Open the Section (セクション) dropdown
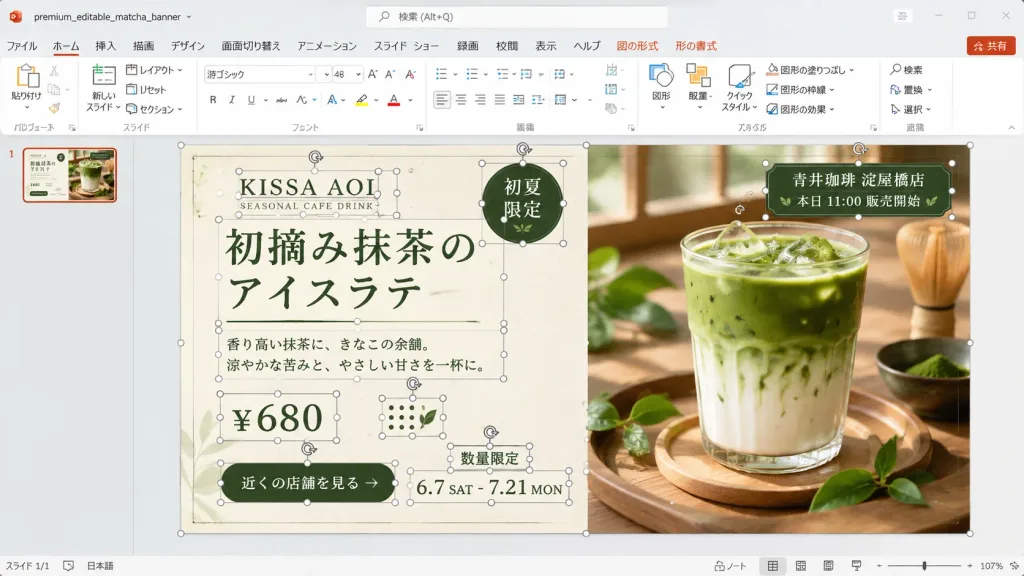This screenshot has width=1024, height=576. [154, 109]
